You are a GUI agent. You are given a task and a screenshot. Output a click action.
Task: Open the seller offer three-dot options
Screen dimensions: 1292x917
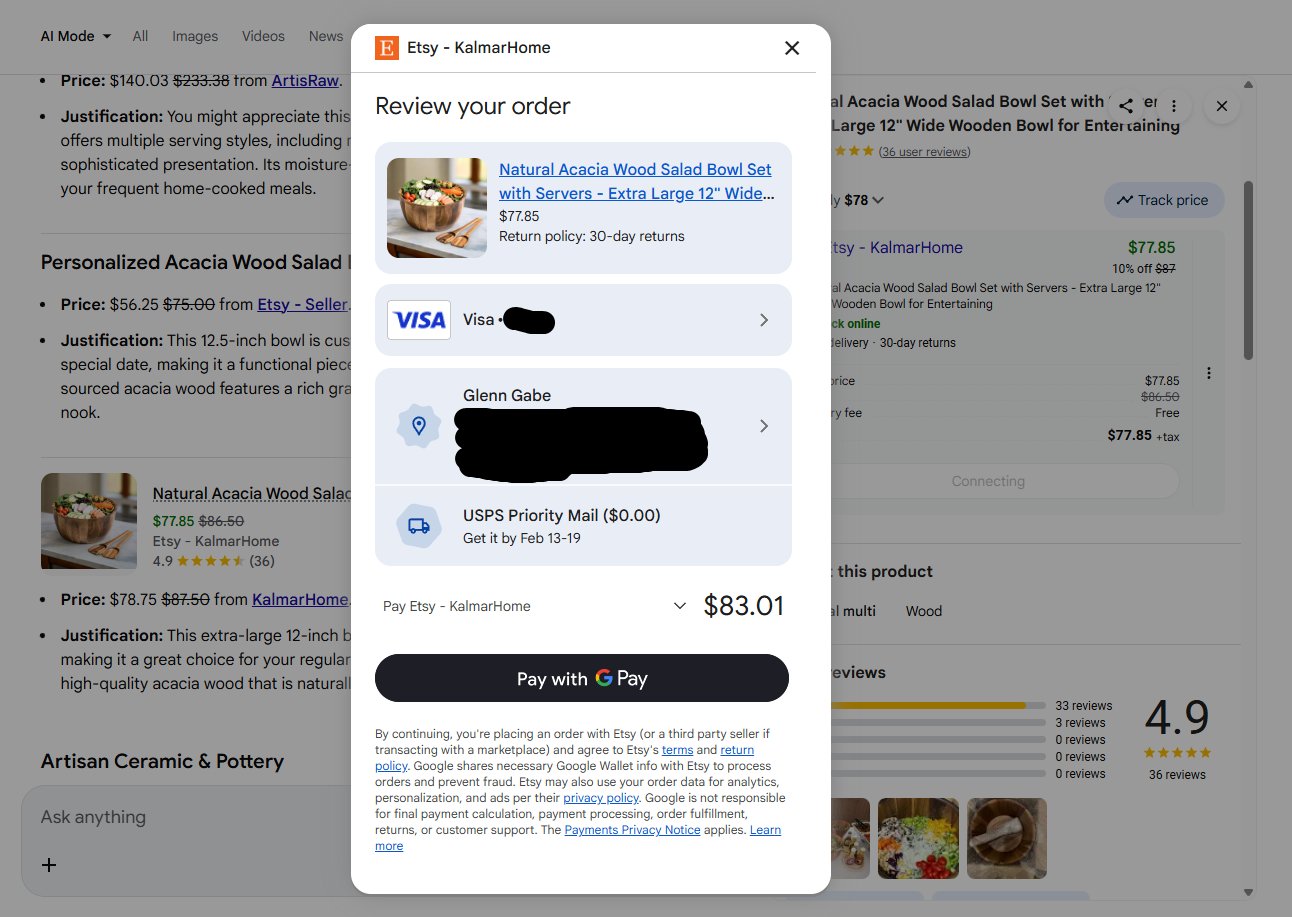pos(1209,373)
